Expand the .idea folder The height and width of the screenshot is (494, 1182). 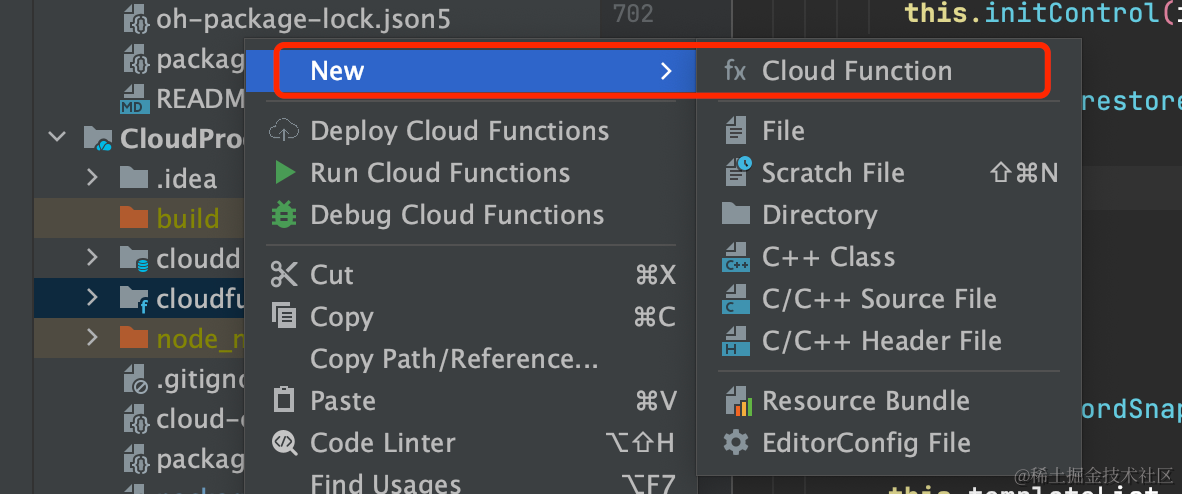tap(93, 178)
